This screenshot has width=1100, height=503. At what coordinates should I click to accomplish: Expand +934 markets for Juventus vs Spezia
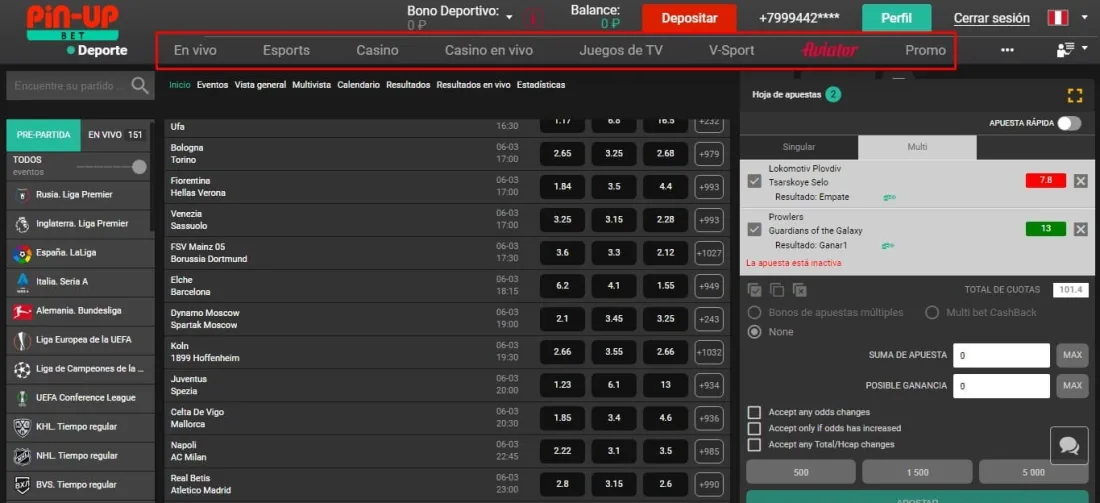[709, 385]
